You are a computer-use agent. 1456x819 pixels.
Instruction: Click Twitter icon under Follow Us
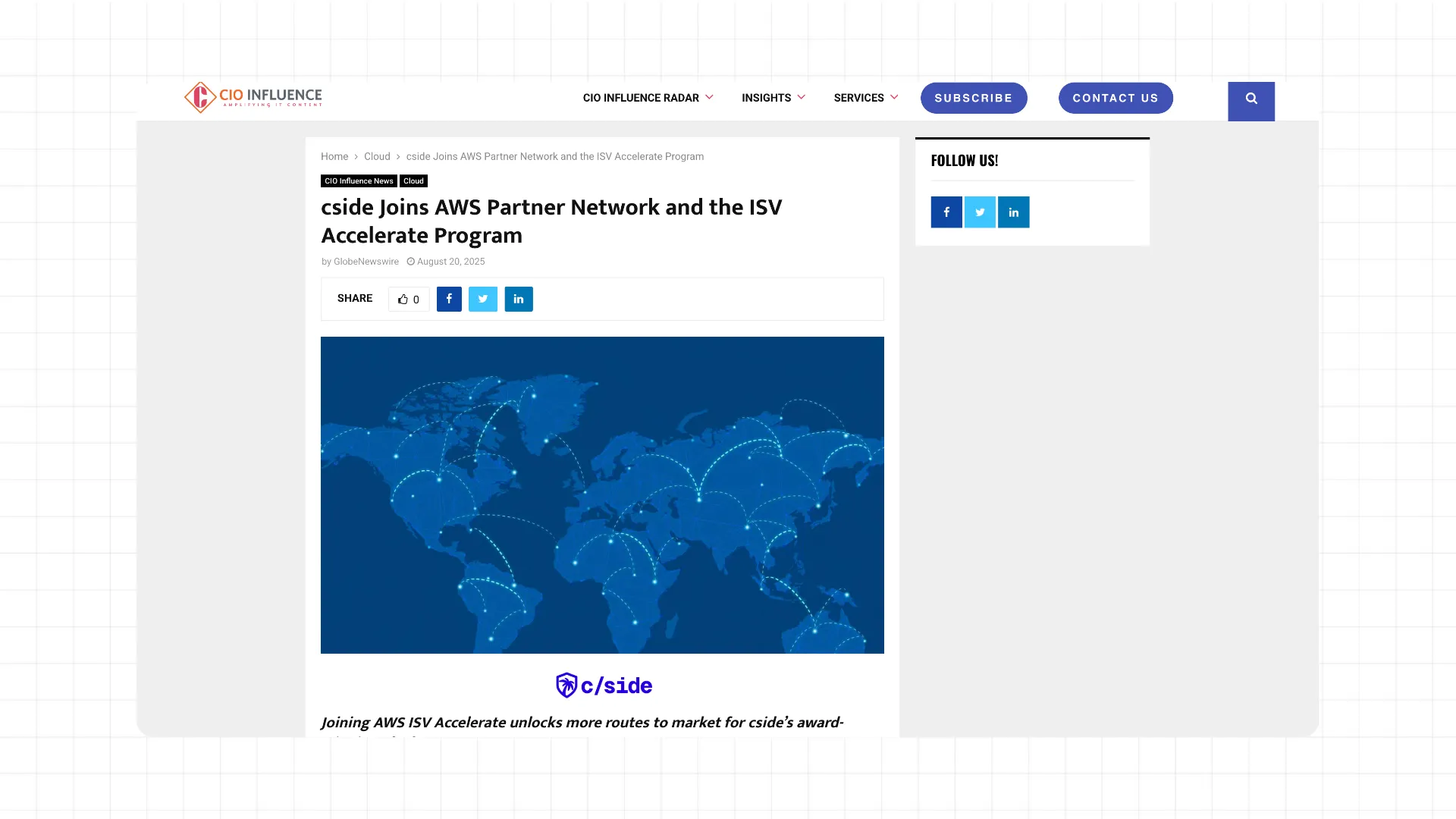click(980, 212)
